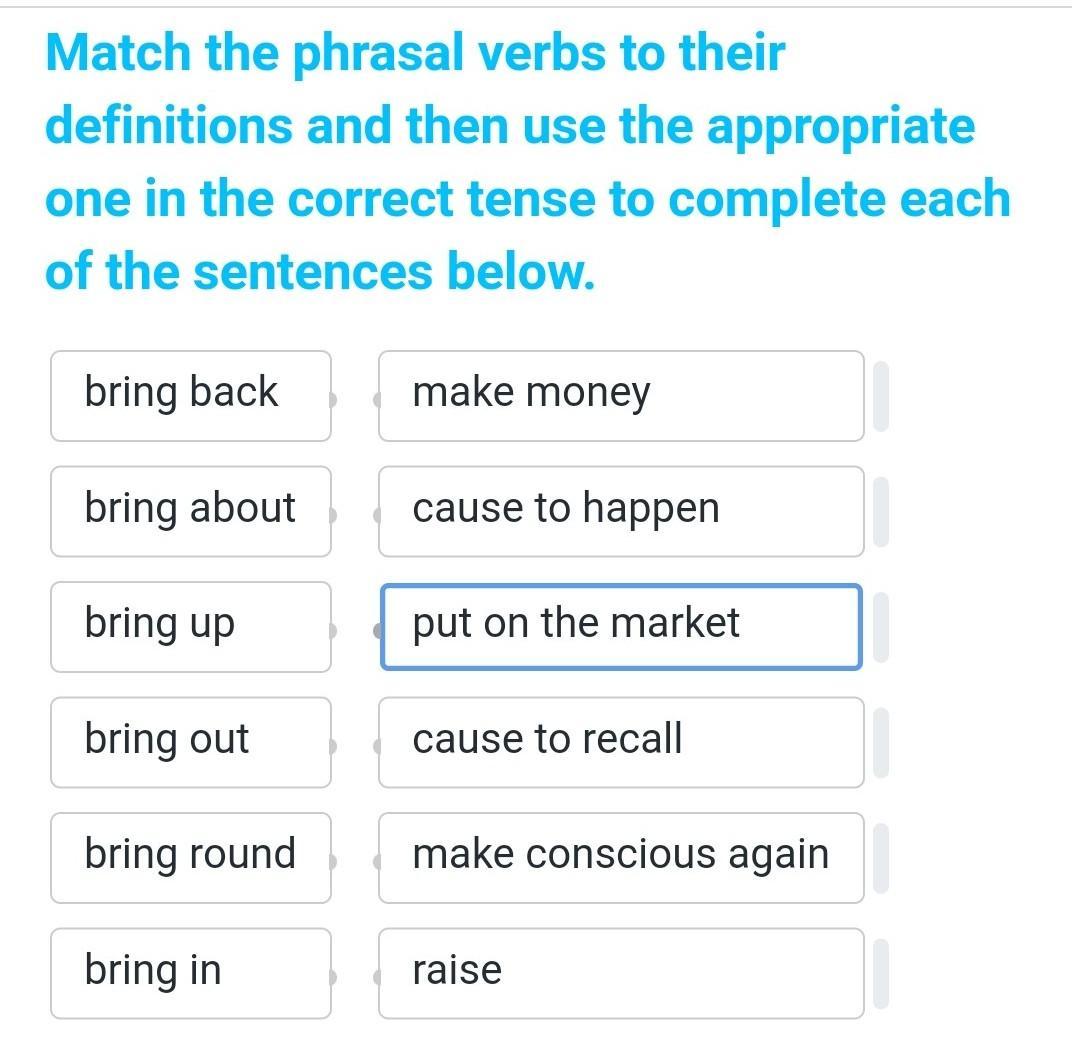Choose the 'bring up' phrasal verb
This screenshot has width=1072, height=1052.
coord(190,626)
